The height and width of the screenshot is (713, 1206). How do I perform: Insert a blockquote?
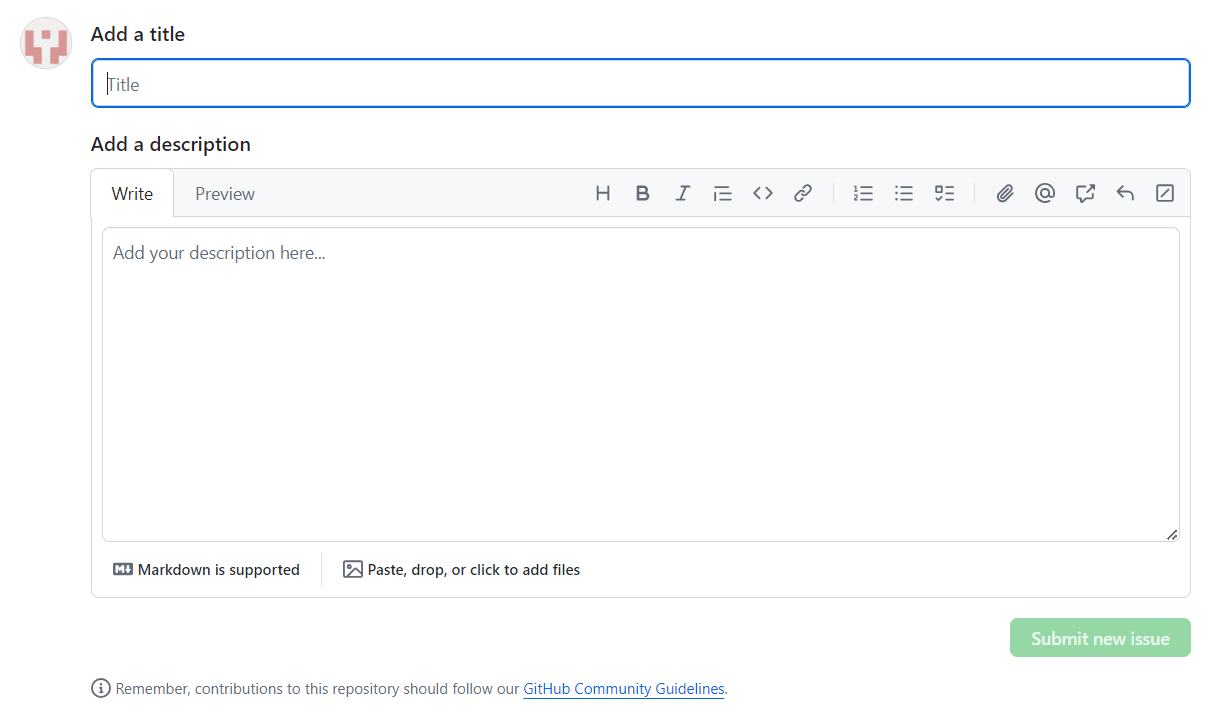tap(723, 193)
